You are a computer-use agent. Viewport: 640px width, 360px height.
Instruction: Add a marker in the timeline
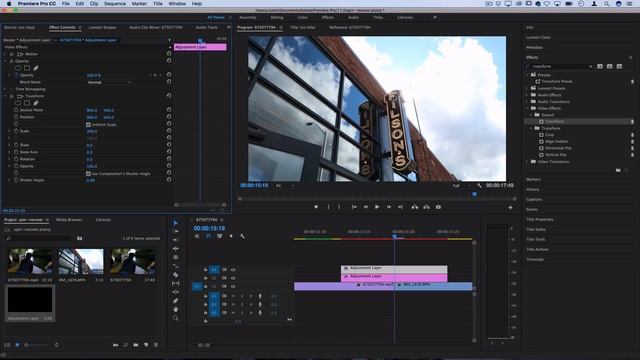click(231, 236)
